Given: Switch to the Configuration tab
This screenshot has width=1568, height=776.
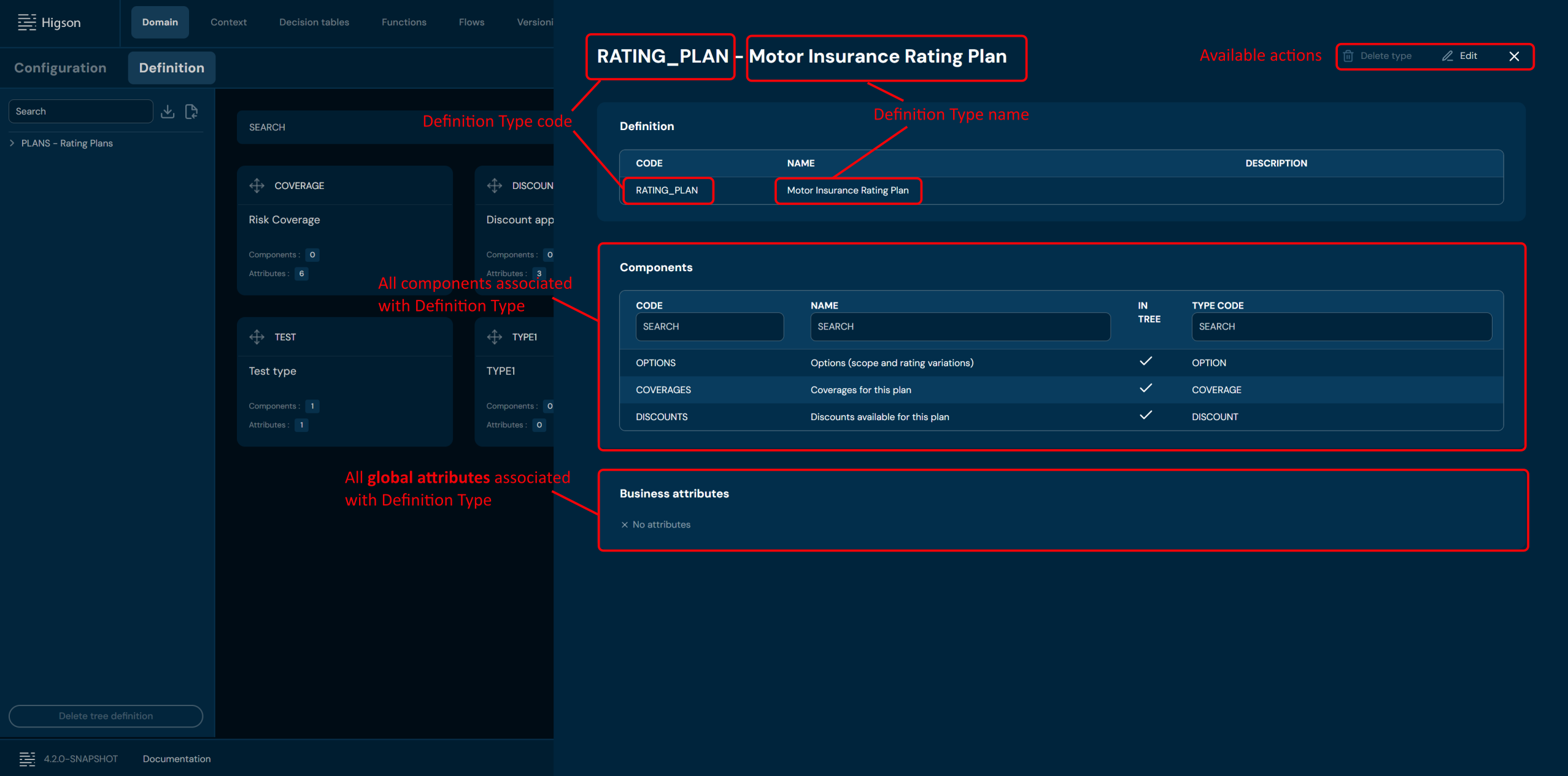Looking at the screenshot, I should coord(60,68).
